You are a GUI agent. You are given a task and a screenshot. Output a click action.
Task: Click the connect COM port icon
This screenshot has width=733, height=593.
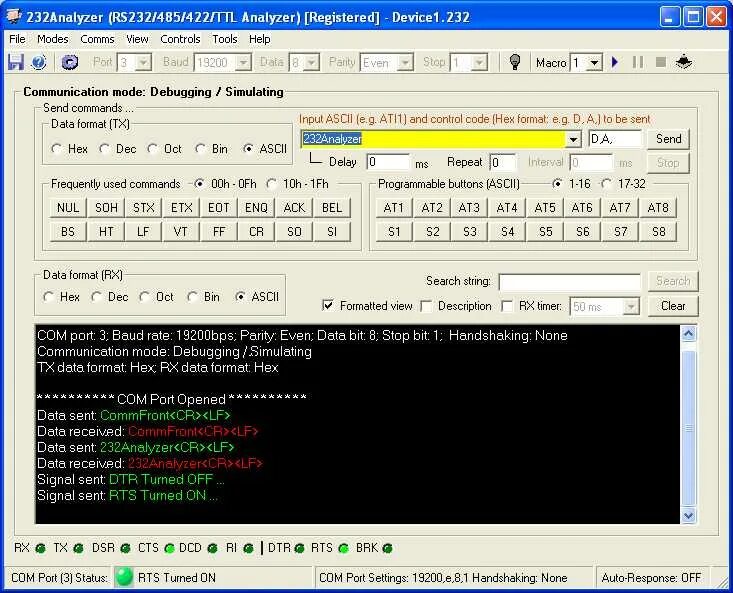70,62
